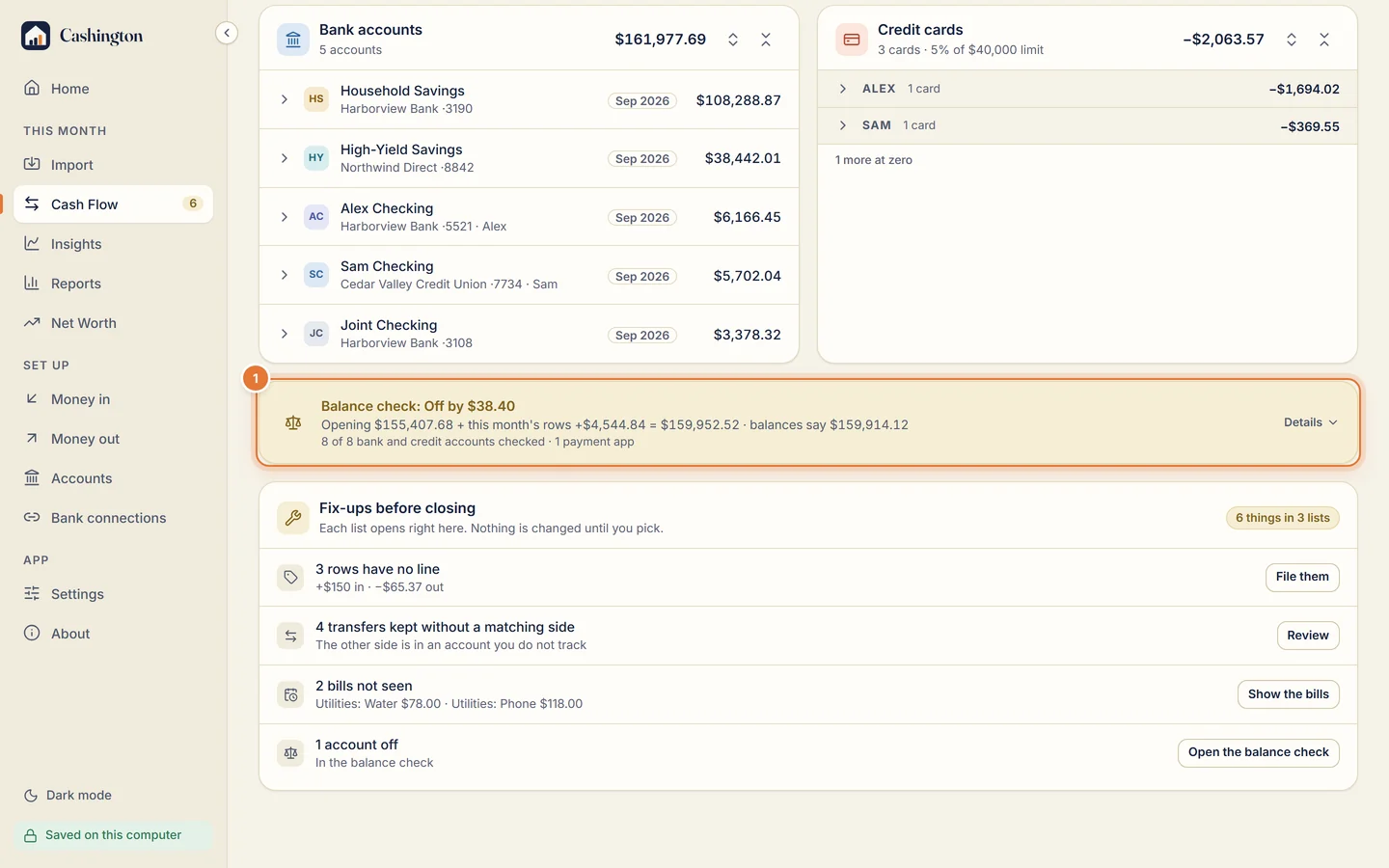Click the HY avatar for High-Yield Savings

pyautogui.click(x=316, y=158)
